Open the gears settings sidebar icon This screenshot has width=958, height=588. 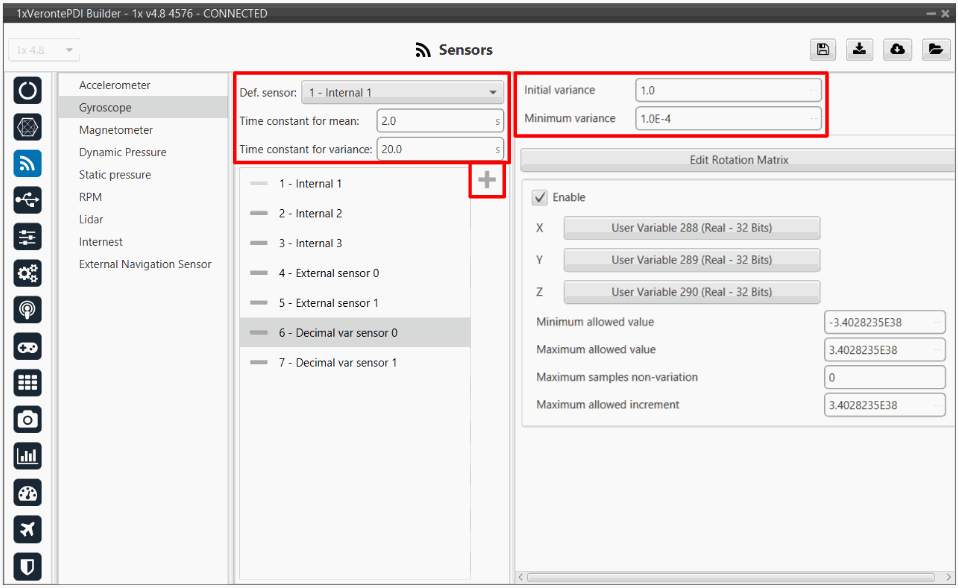28,273
